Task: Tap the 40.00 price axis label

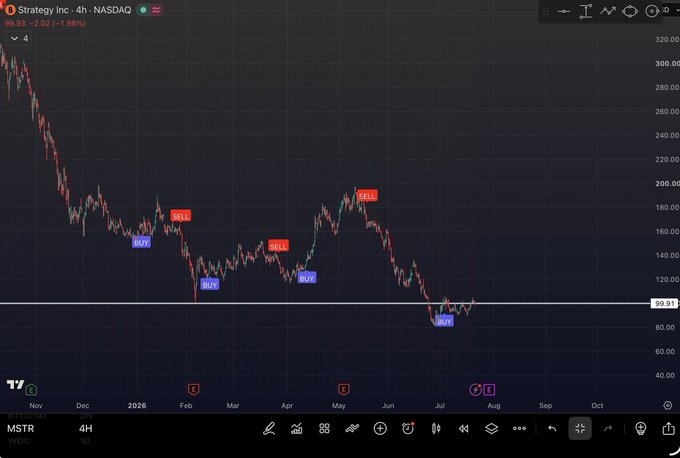Action: click(665, 376)
